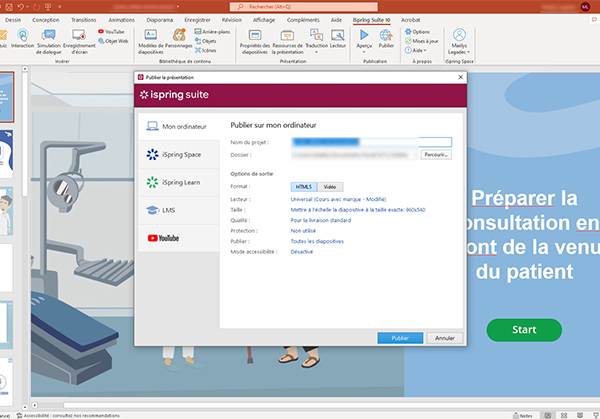
Task: Switch to reading view icon
Action: [x=580, y=416]
